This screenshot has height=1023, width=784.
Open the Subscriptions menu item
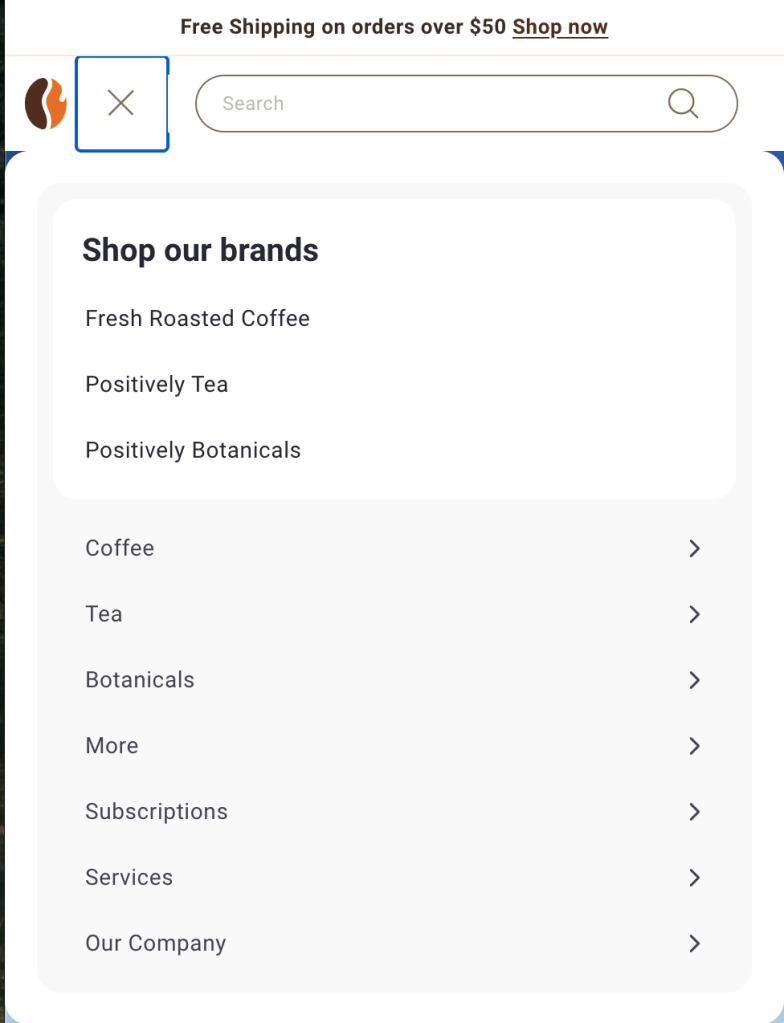[156, 811]
